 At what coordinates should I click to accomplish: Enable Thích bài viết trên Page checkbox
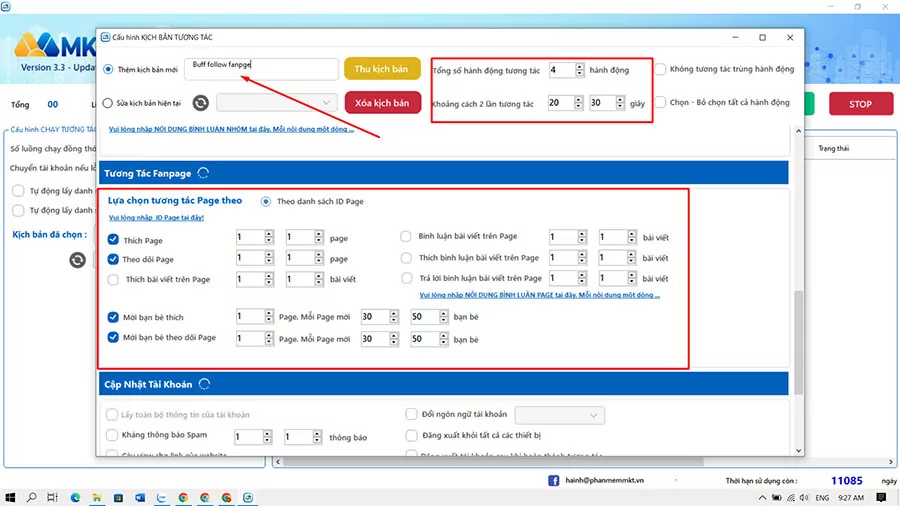click(x=113, y=279)
